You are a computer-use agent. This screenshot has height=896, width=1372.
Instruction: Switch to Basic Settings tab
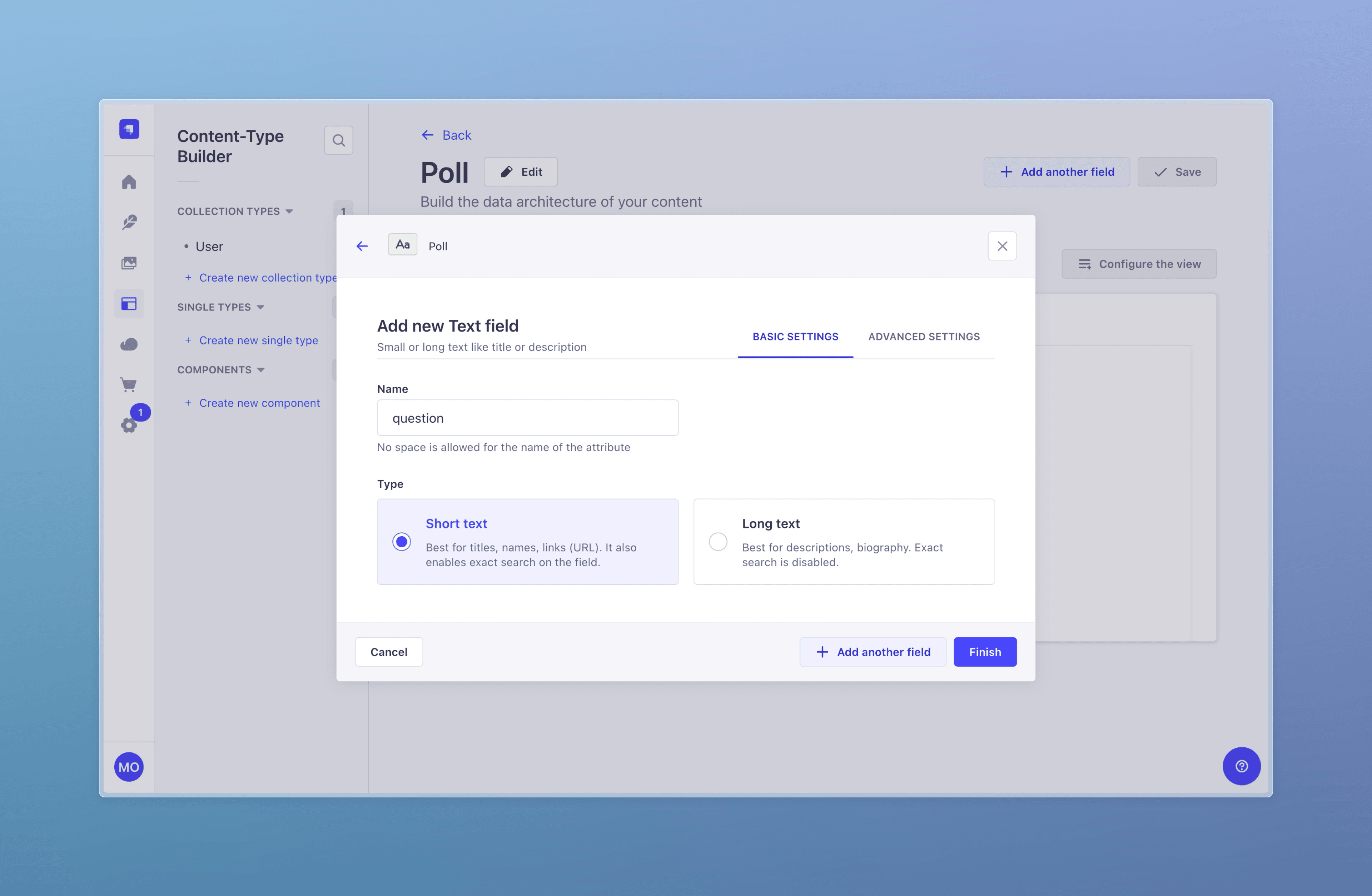(x=795, y=337)
